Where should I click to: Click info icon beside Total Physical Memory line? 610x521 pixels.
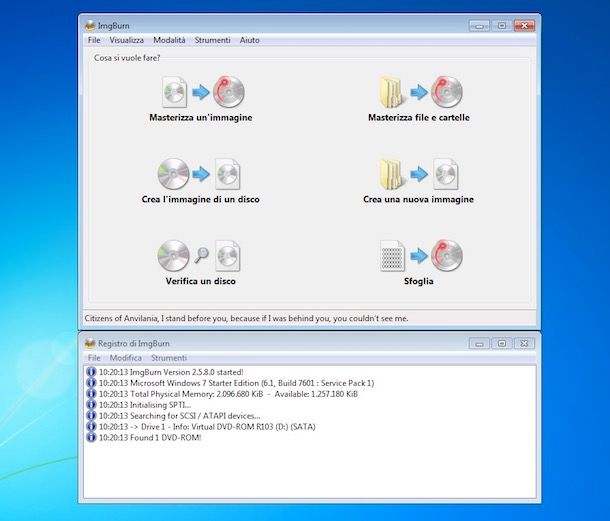click(x=91, y=394)
